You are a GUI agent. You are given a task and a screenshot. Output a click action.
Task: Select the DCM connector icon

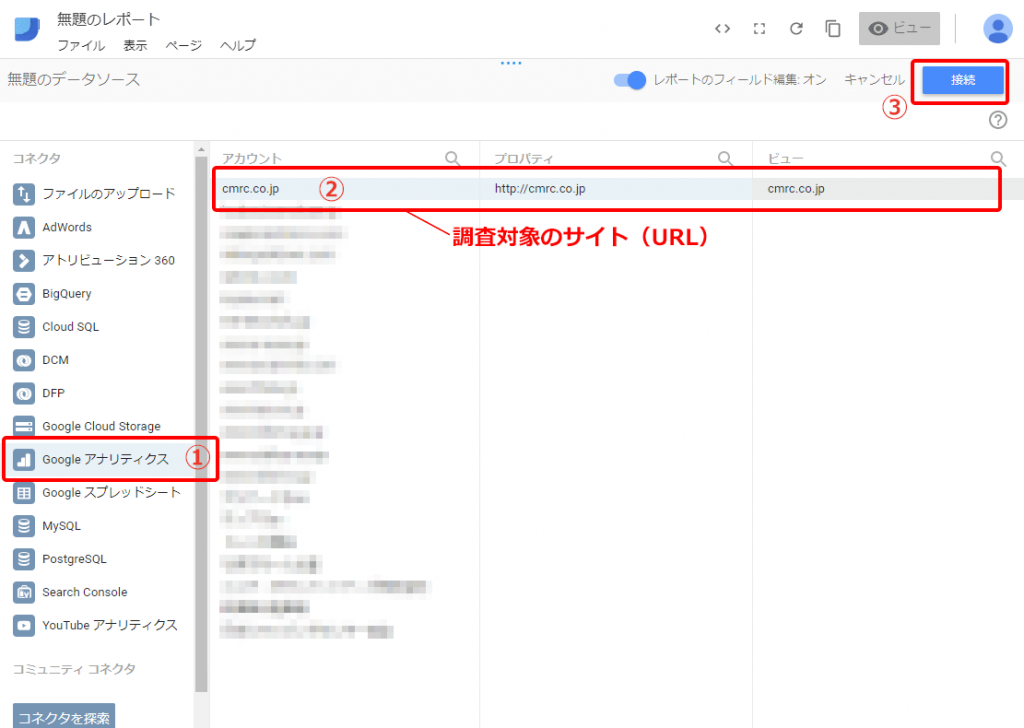[24, 360]
